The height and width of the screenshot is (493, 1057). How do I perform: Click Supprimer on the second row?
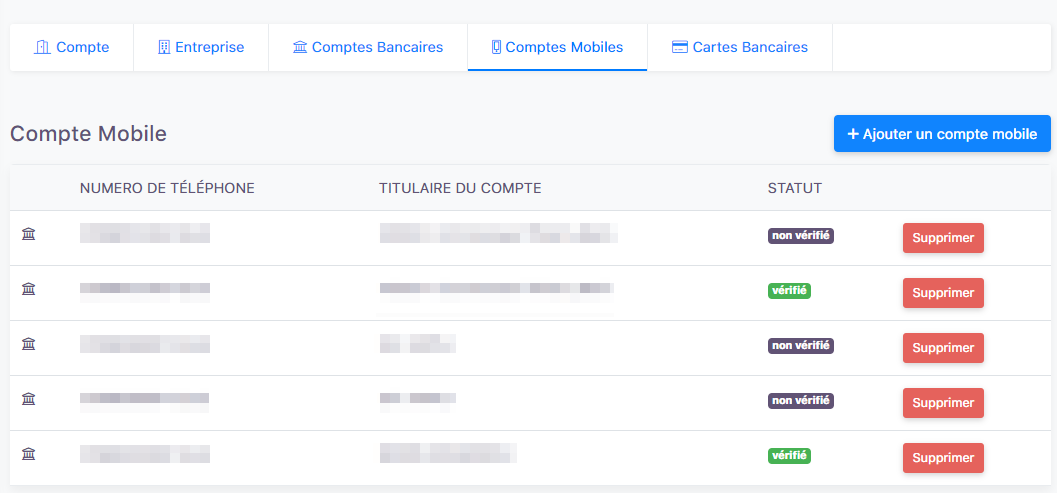tap(943, 293)
